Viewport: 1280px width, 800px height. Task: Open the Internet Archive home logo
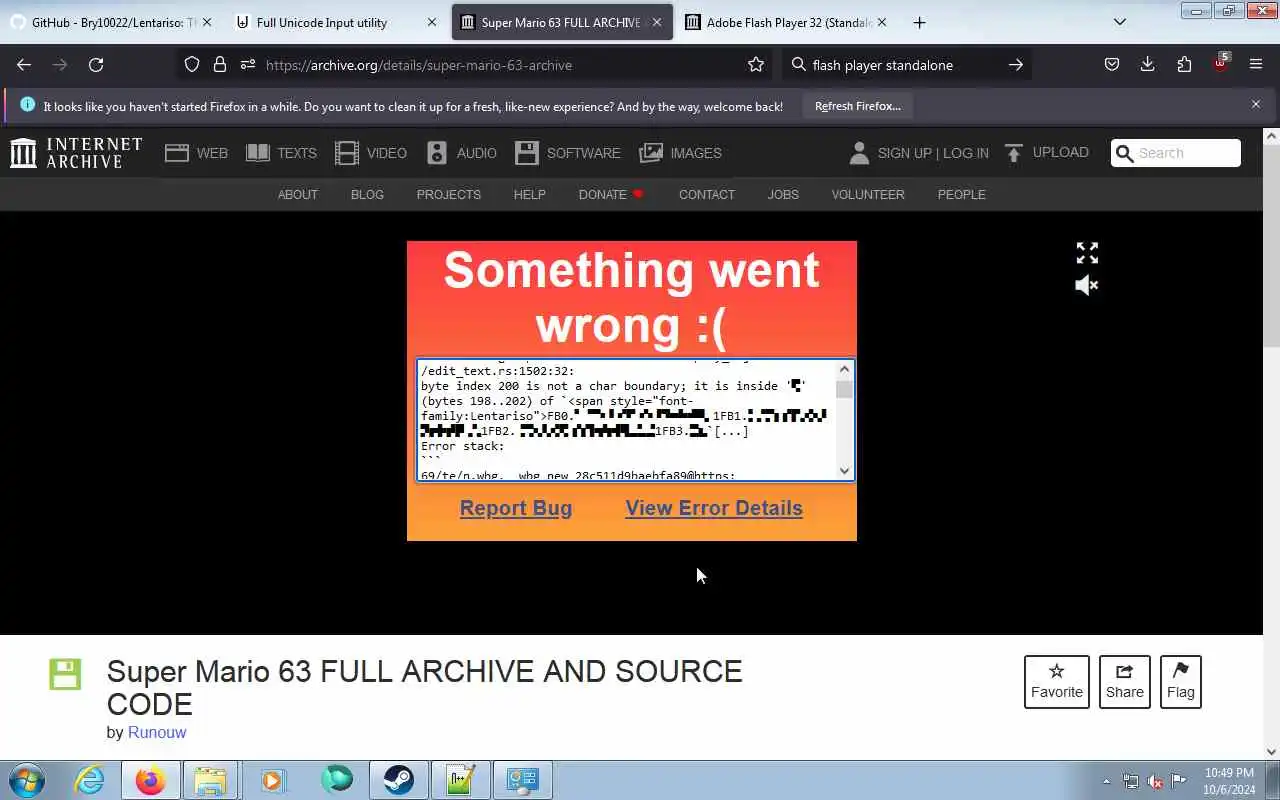pyautogui.click(x=76, y=153)
